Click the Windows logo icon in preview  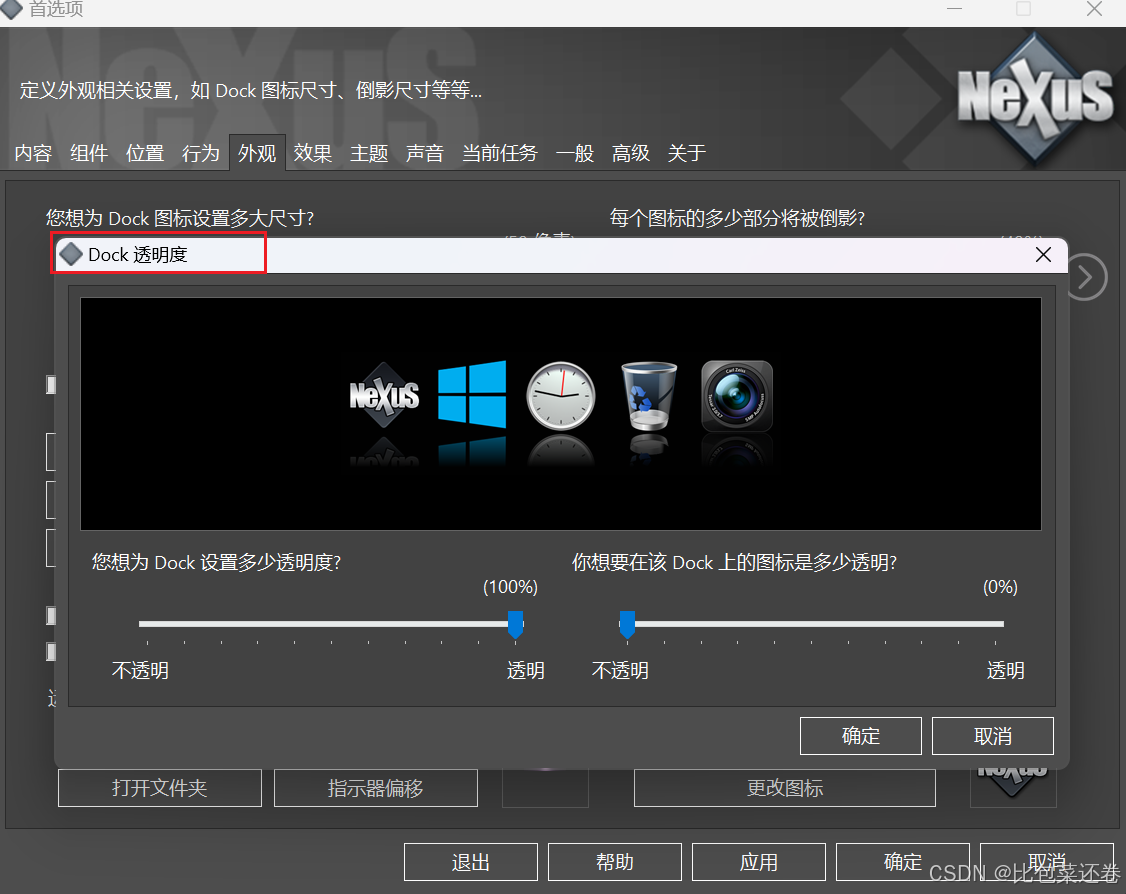point(472,394)
